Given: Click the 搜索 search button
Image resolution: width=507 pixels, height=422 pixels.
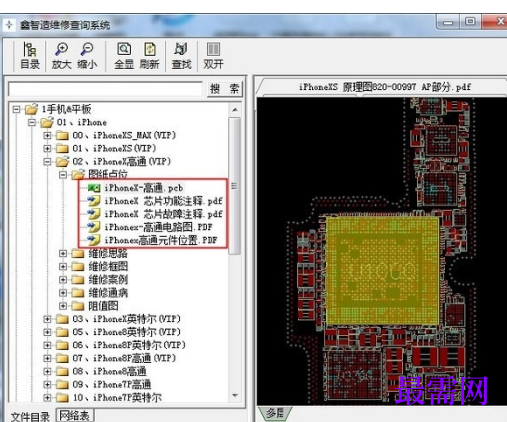Looking at the screenshot, I should (224, 89).
